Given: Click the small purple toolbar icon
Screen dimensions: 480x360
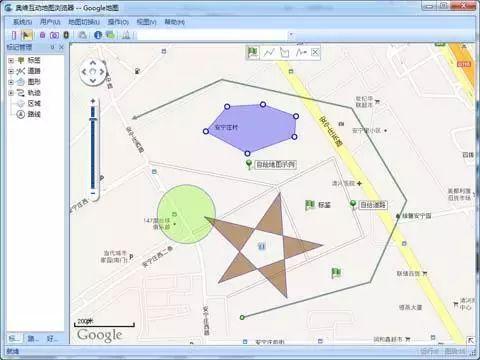Looking at the screenshot, I should point(42,35).
